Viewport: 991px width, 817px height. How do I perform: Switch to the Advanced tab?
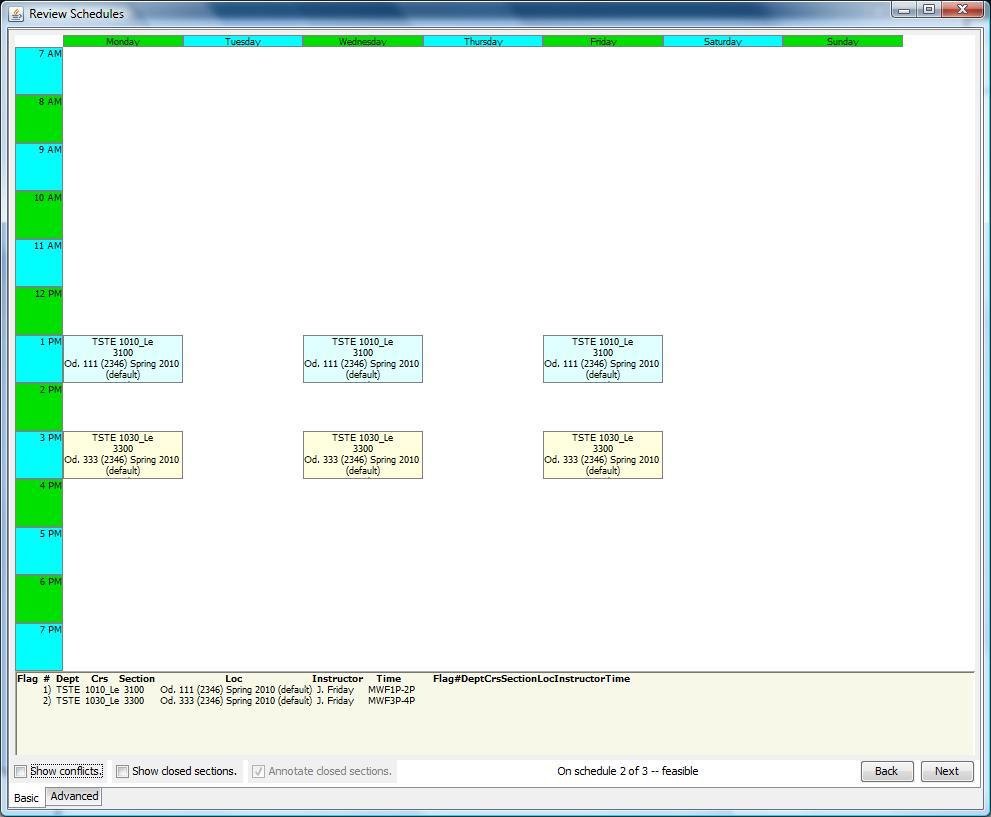coord(73,796)
